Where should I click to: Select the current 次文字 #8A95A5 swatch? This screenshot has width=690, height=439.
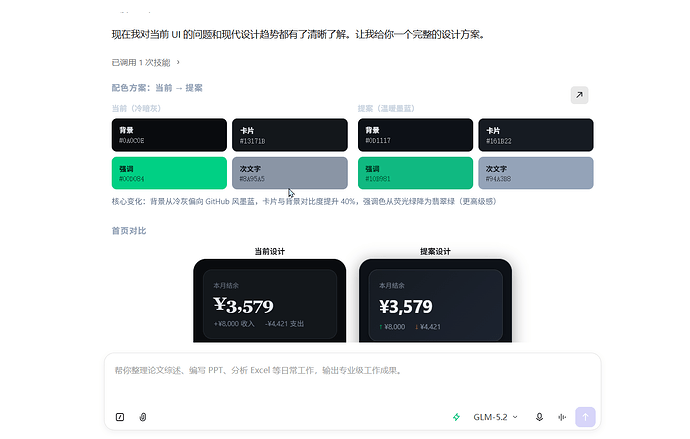pos(290,173)
